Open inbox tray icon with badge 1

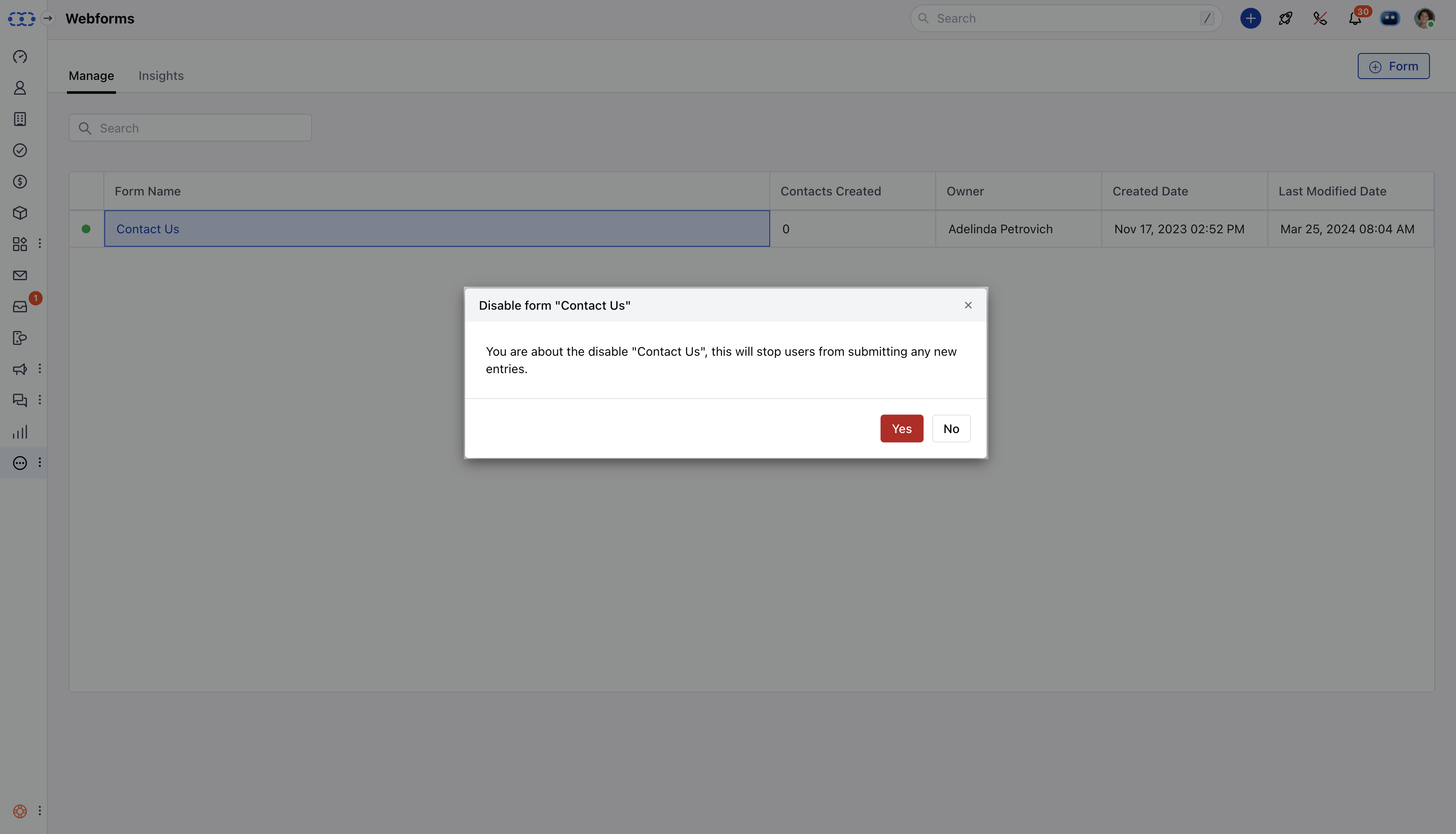(x=20, y=306)
